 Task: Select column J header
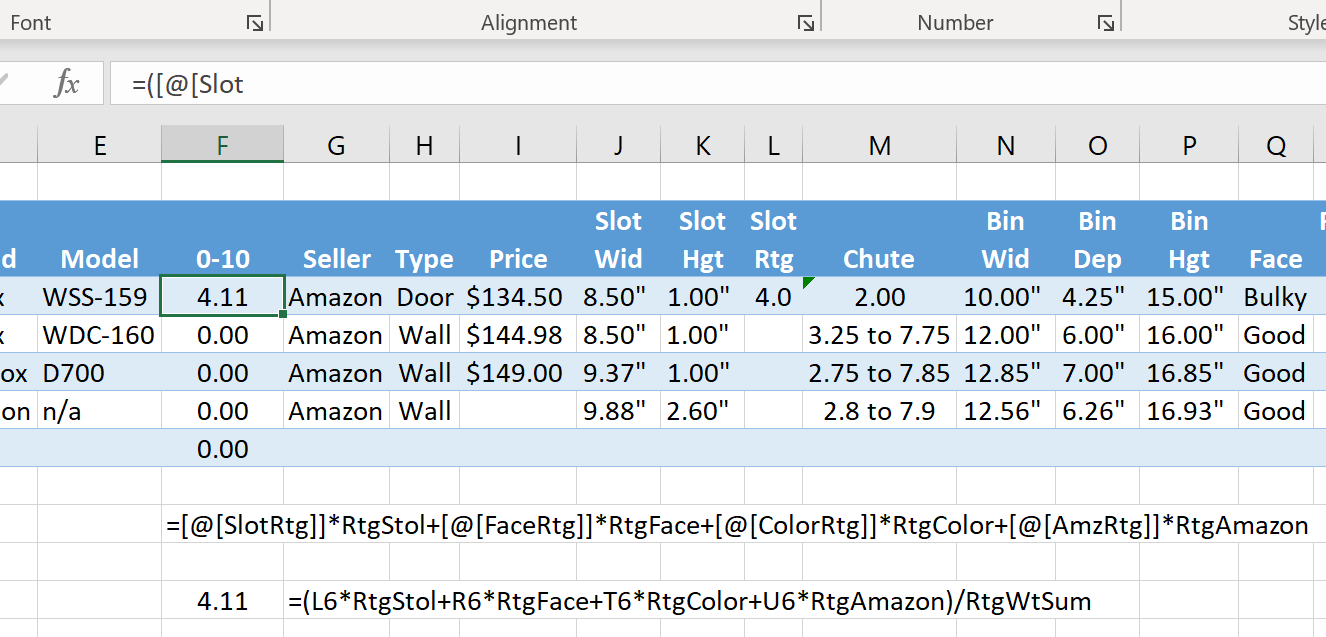618,146
